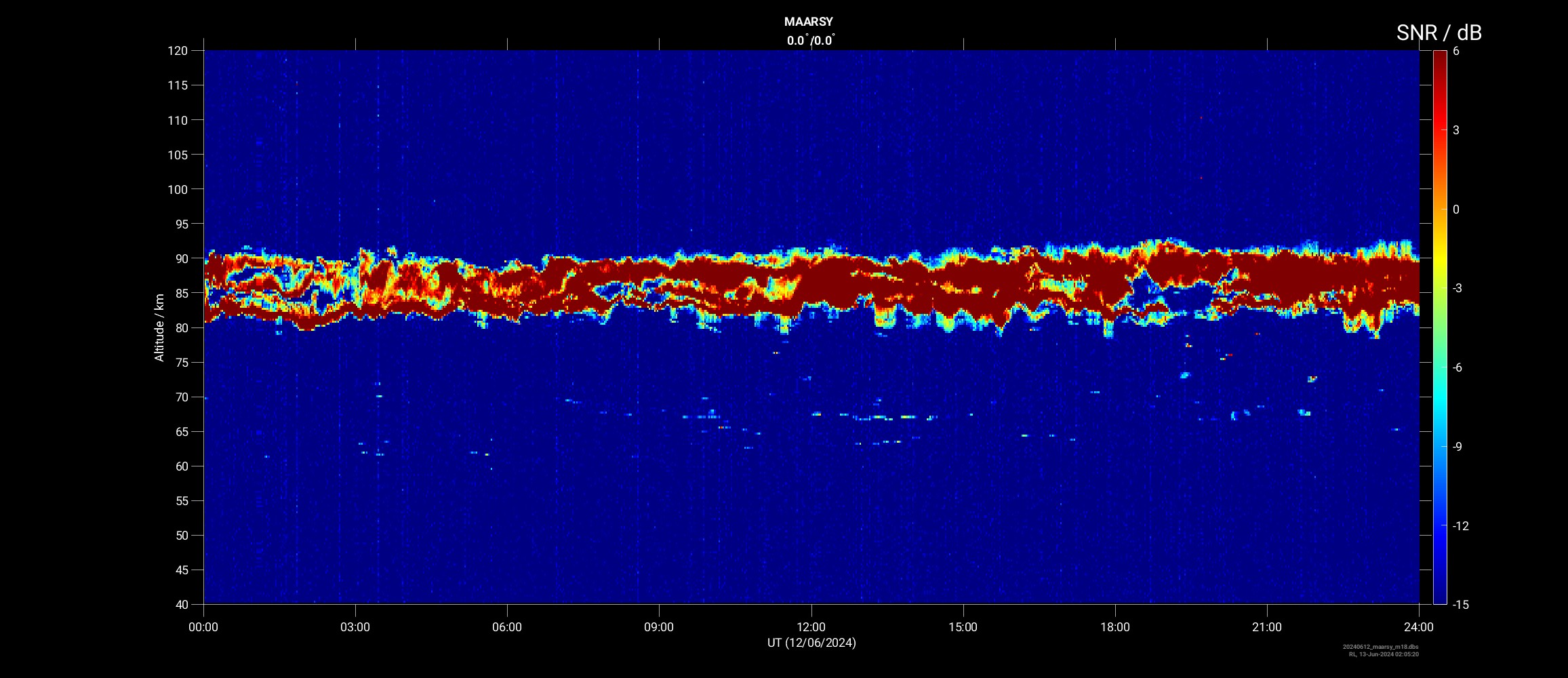Click the SNR colorbar gradient strip
Screen dimensions: 1568x678
coord(1440,327)
